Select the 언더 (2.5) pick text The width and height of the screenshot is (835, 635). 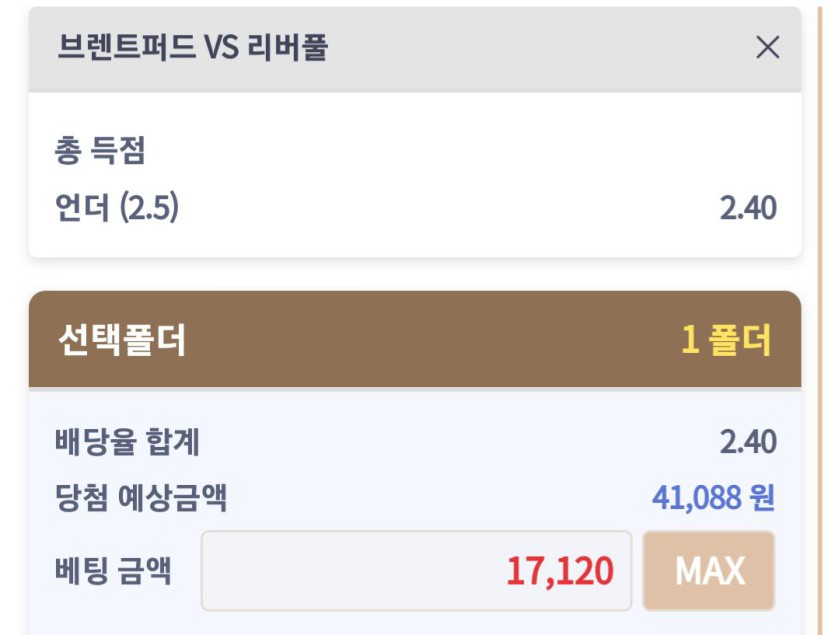116,208
